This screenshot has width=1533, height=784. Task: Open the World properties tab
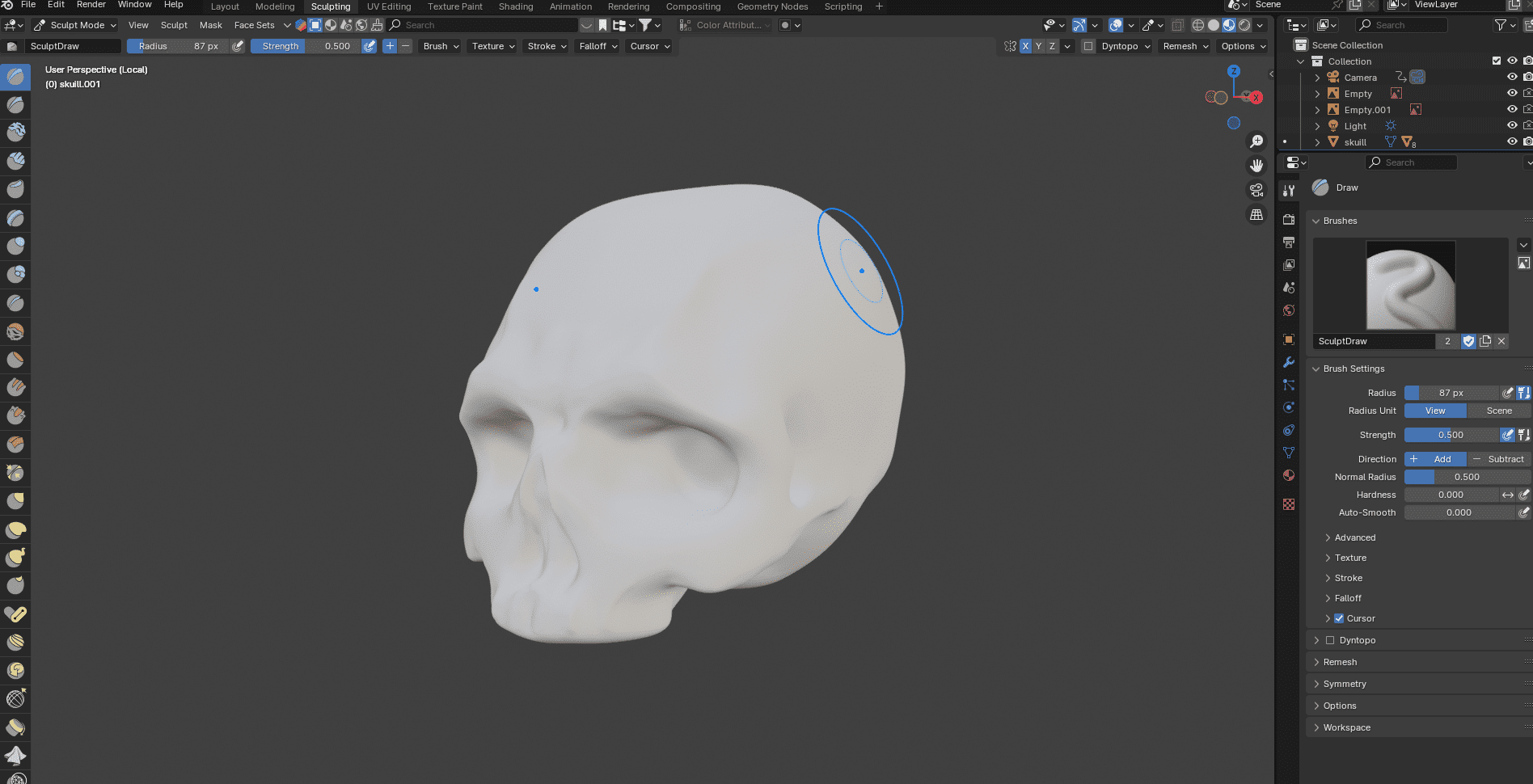point(1289,311)
